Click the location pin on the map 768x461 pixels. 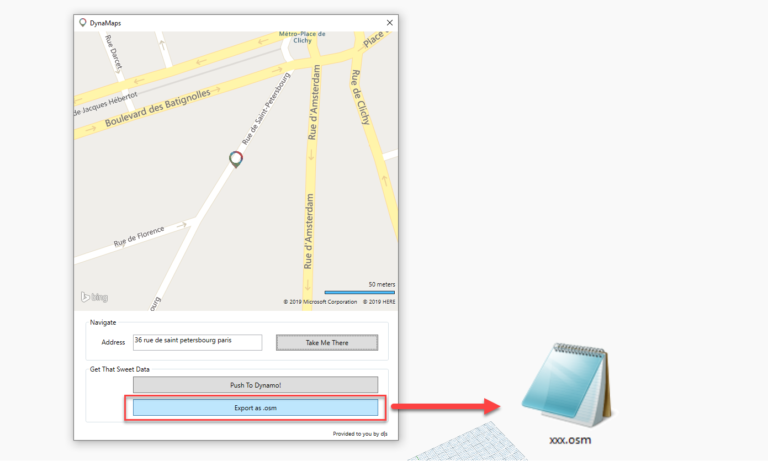tap(236, 159)
